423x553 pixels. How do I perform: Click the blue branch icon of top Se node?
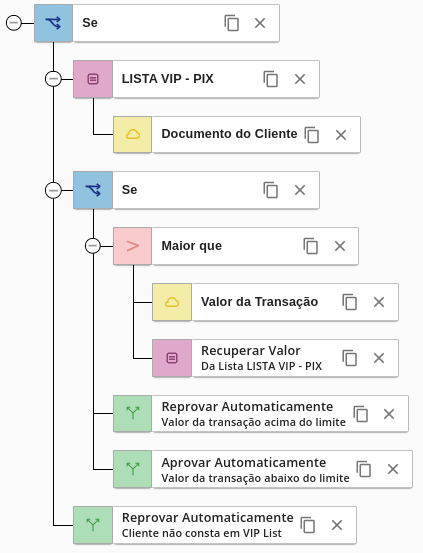pos(54,23)
